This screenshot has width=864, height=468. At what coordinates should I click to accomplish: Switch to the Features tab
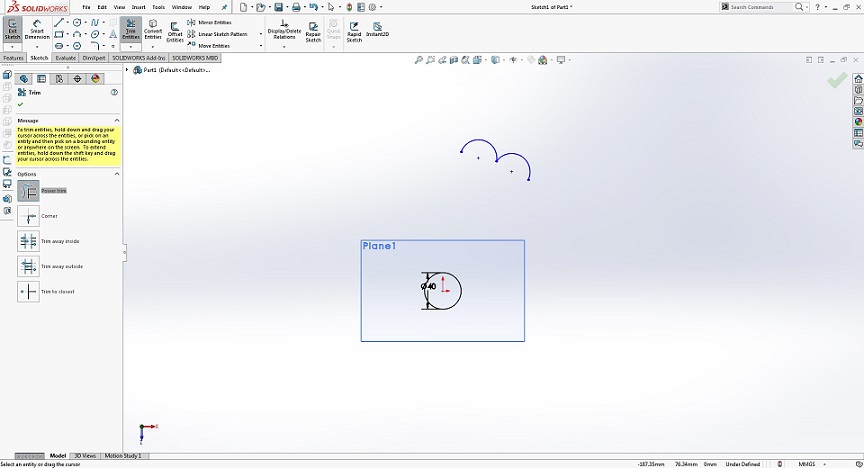click(x=13, y=58)
